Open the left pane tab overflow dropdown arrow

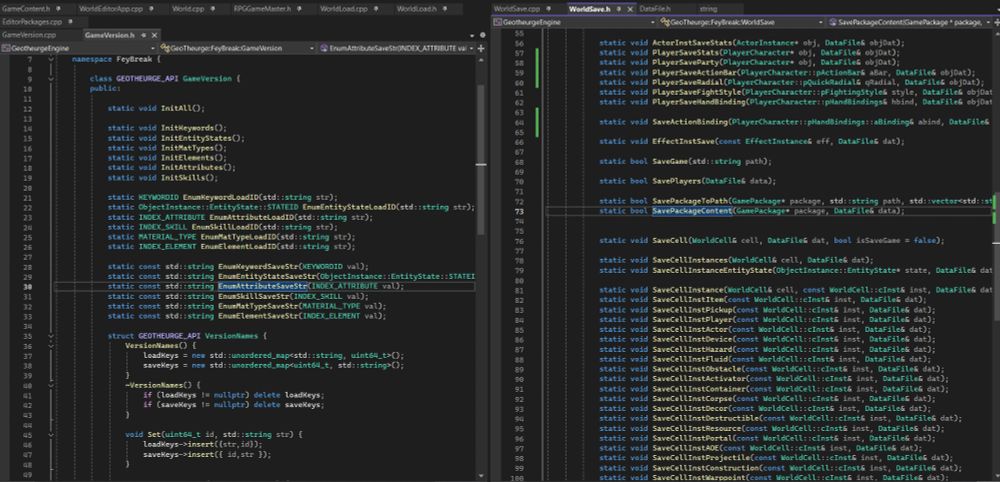(x=473, y=35)
